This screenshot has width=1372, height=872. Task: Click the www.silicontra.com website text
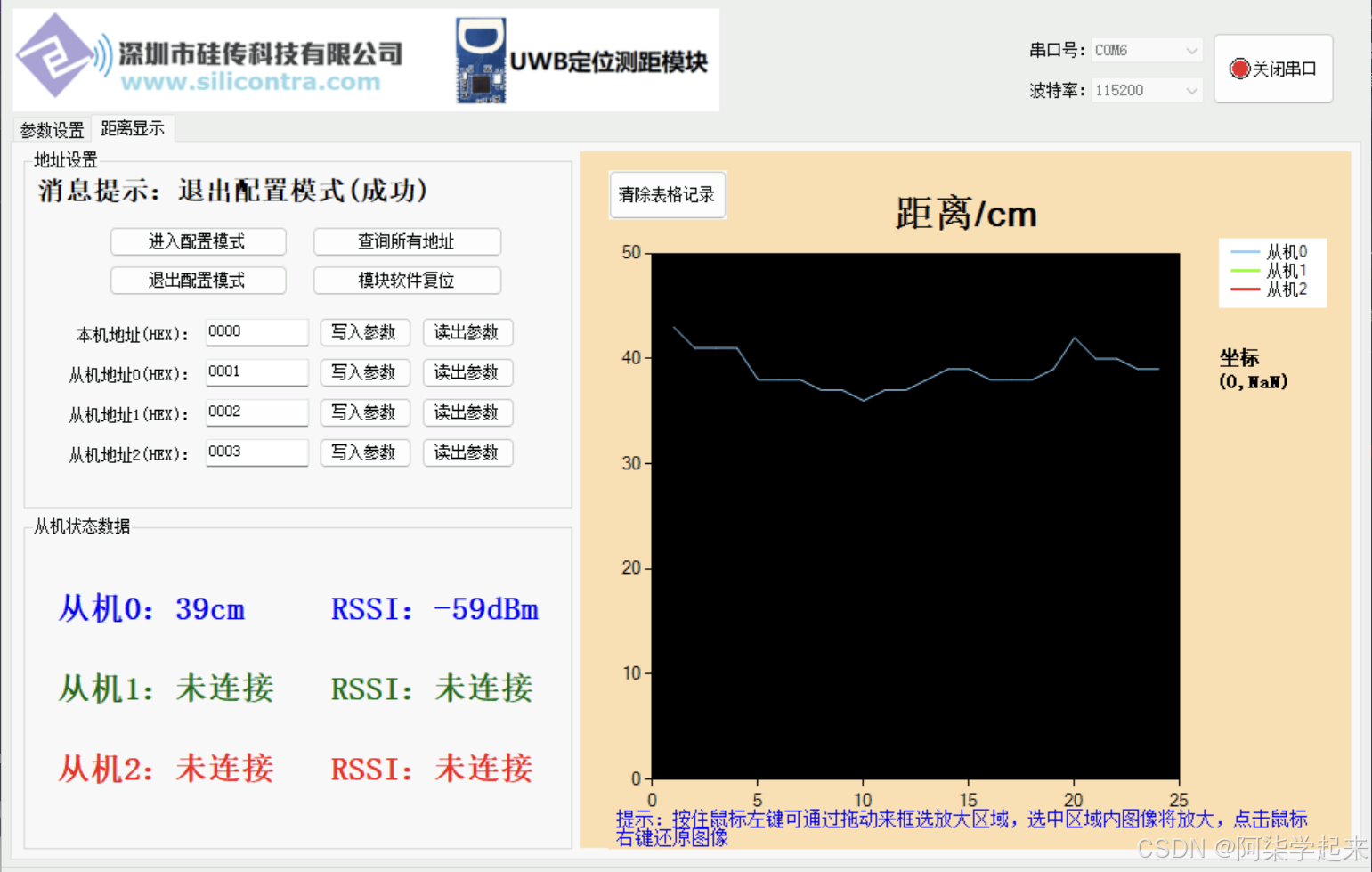click(250, 82)
